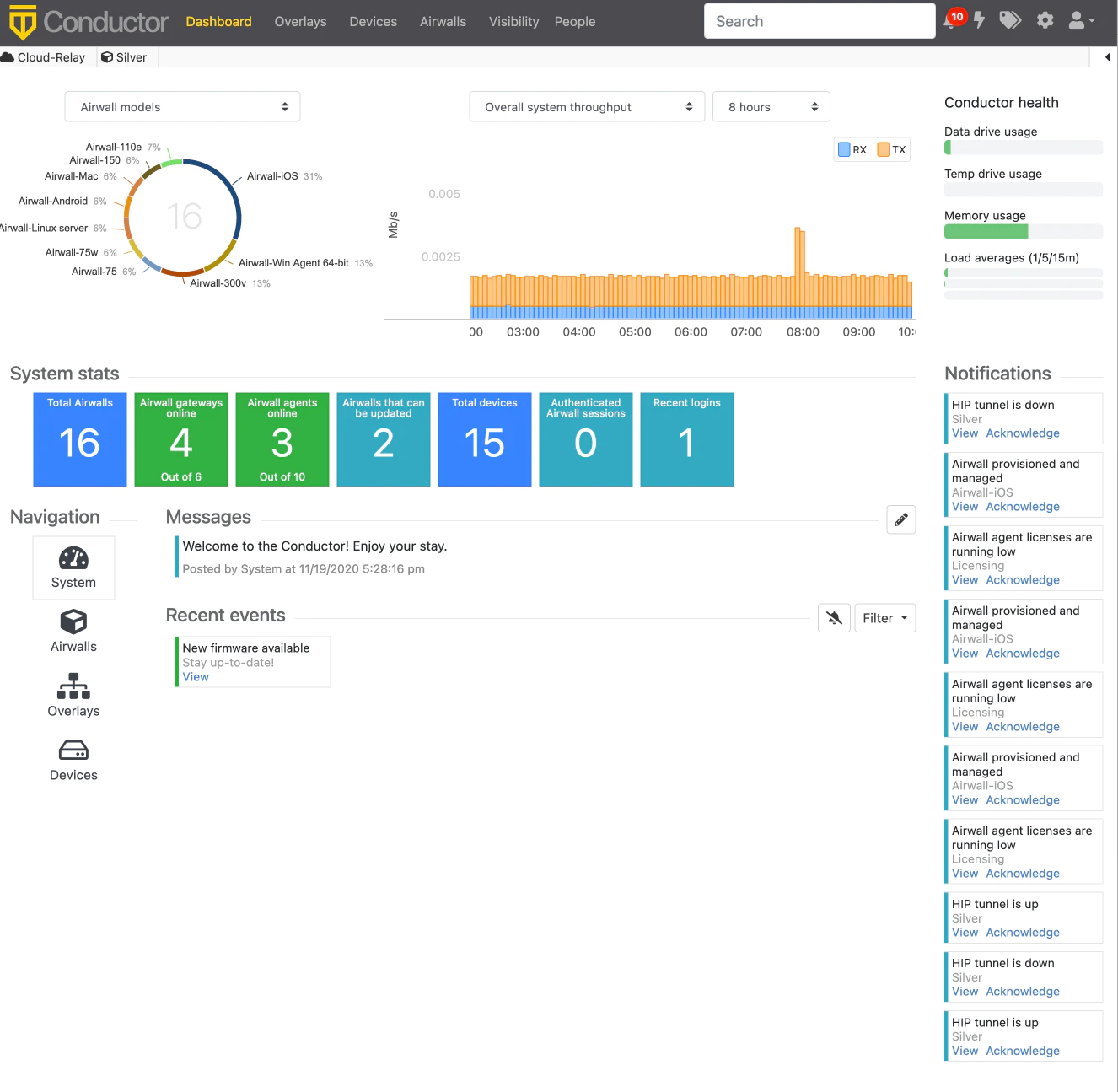Click the New firmware available title

coord(246,648)
